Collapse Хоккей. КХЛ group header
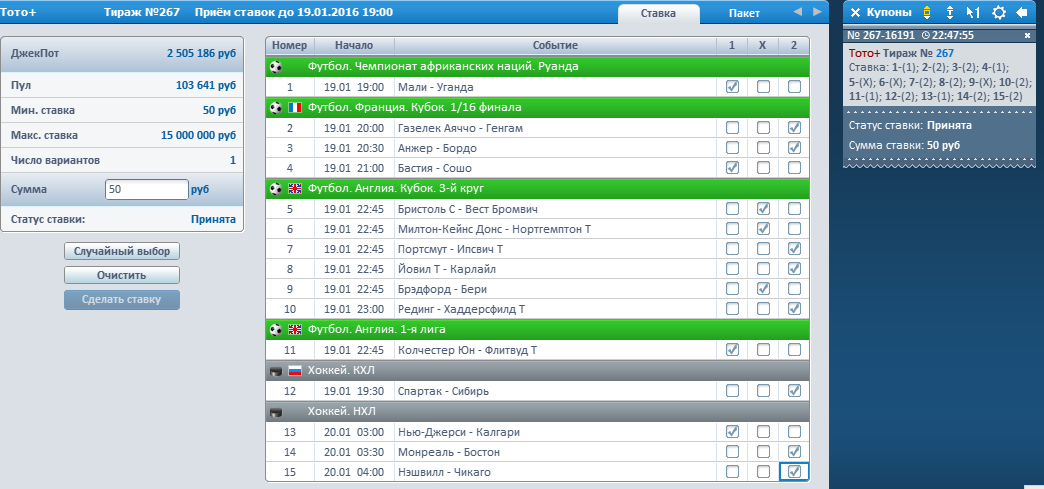The image size is (1044, 489). tap(537, 370)
